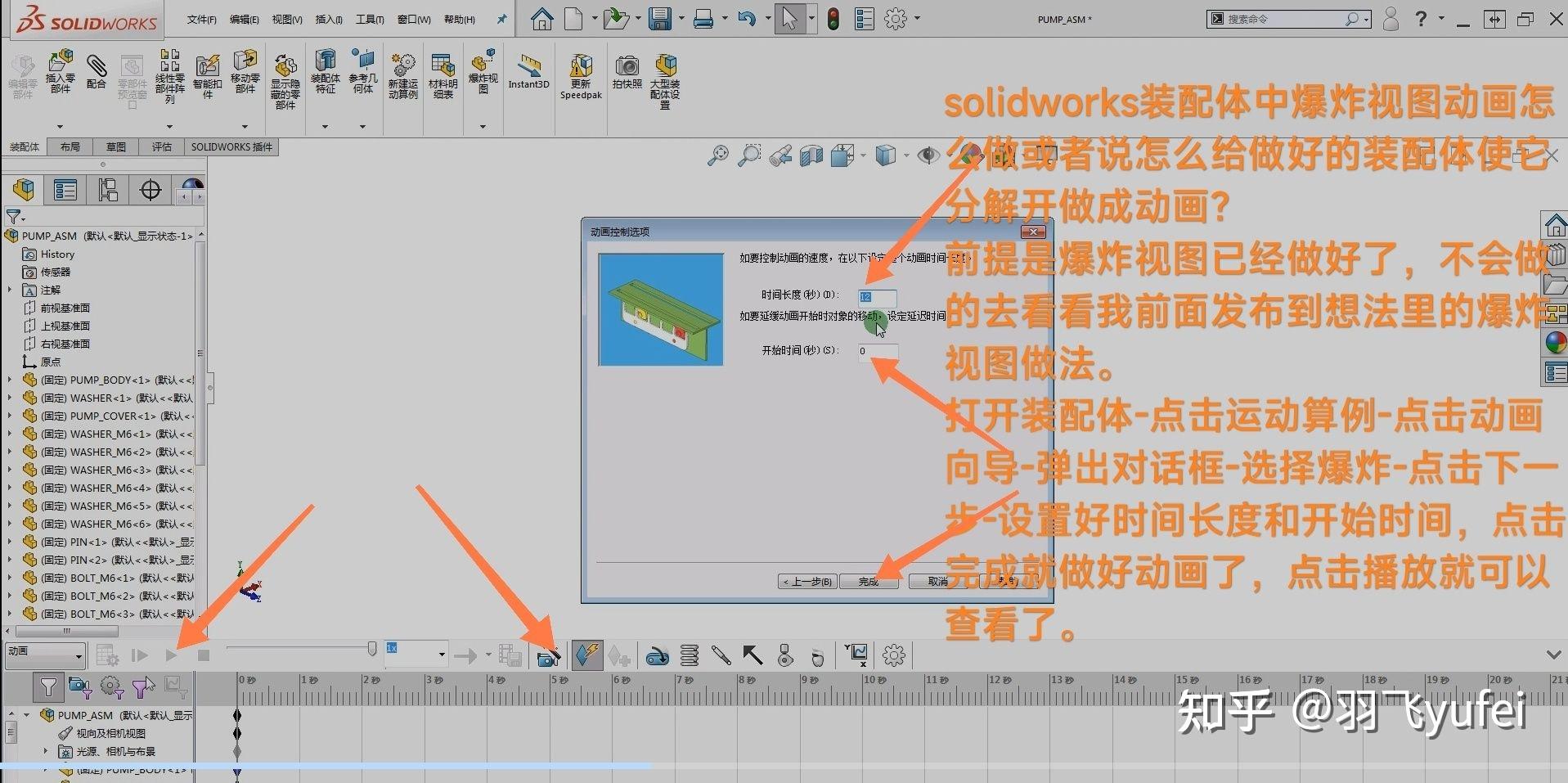Toggle the No Filter funnel in timeline
Screen dimensions: 1568x783
[x=48, y=687]
